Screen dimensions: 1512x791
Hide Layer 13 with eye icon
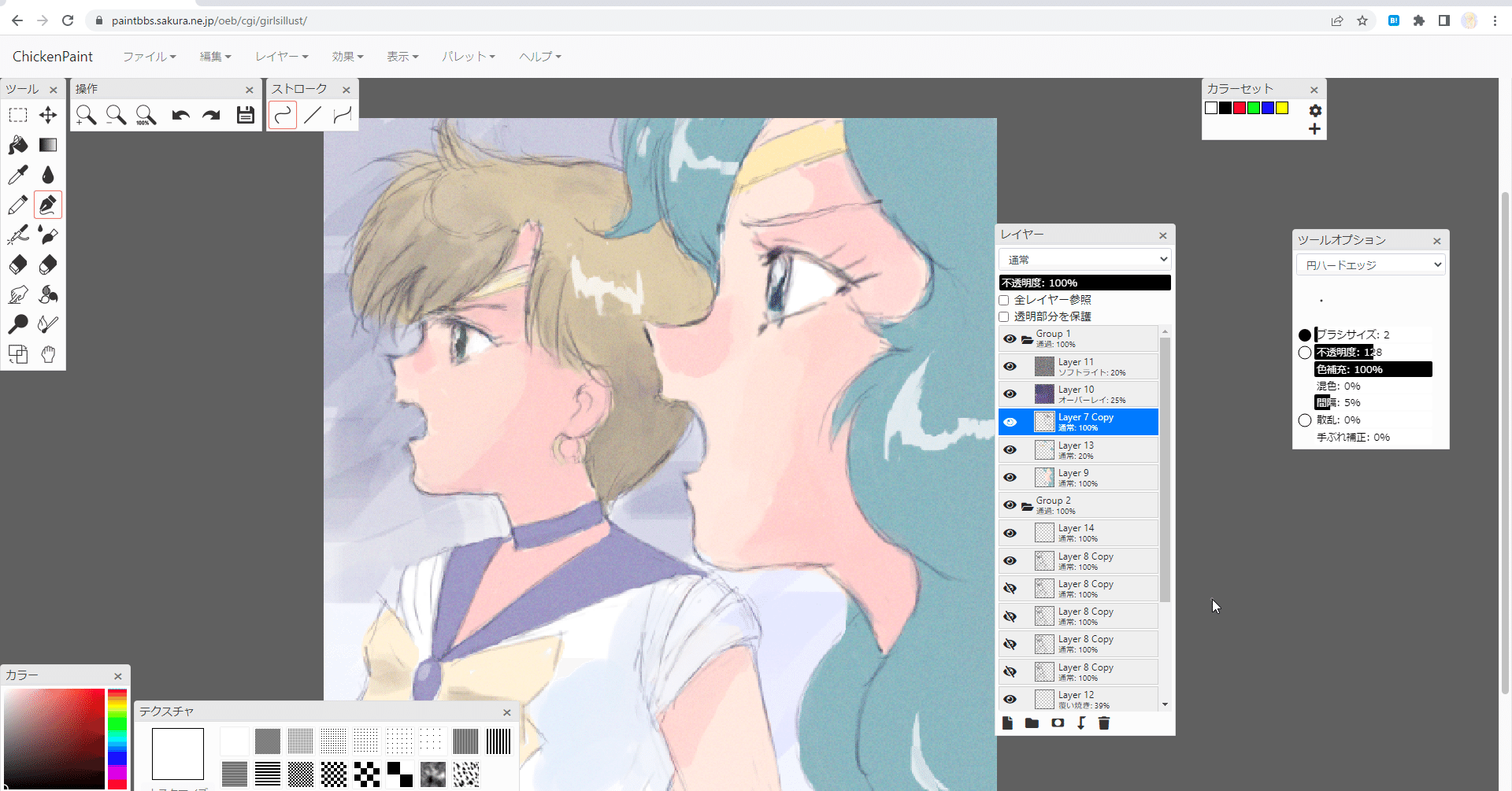pos(1010,450)
